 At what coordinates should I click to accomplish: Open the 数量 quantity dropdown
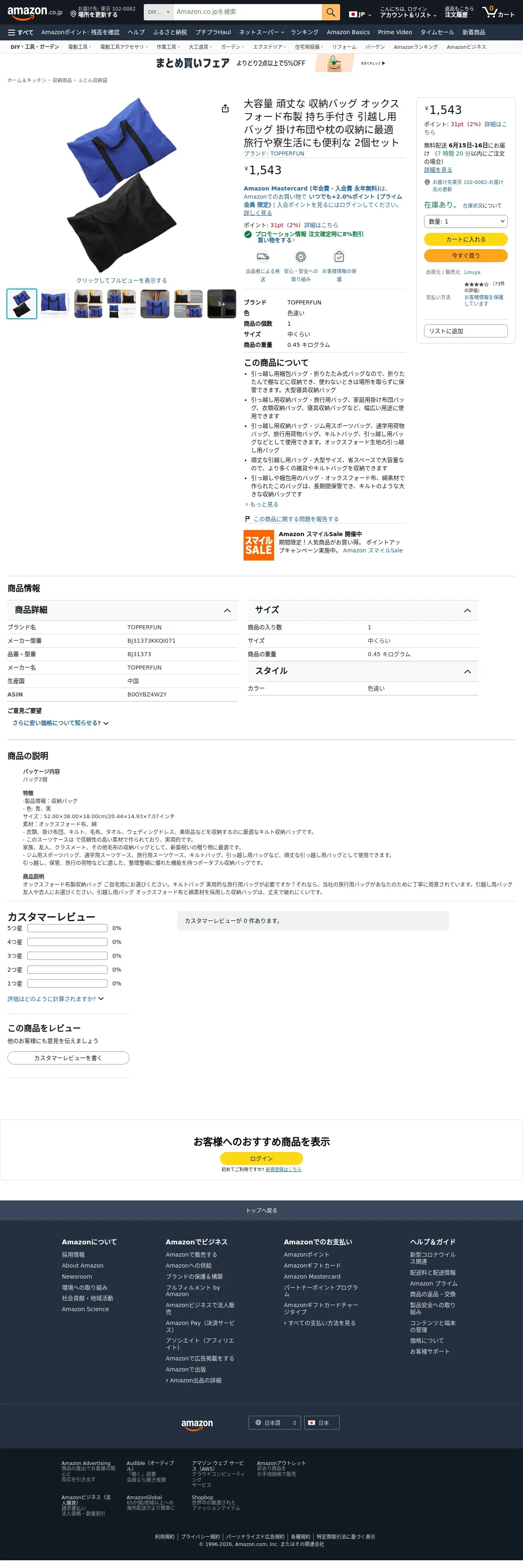point(466,221)
